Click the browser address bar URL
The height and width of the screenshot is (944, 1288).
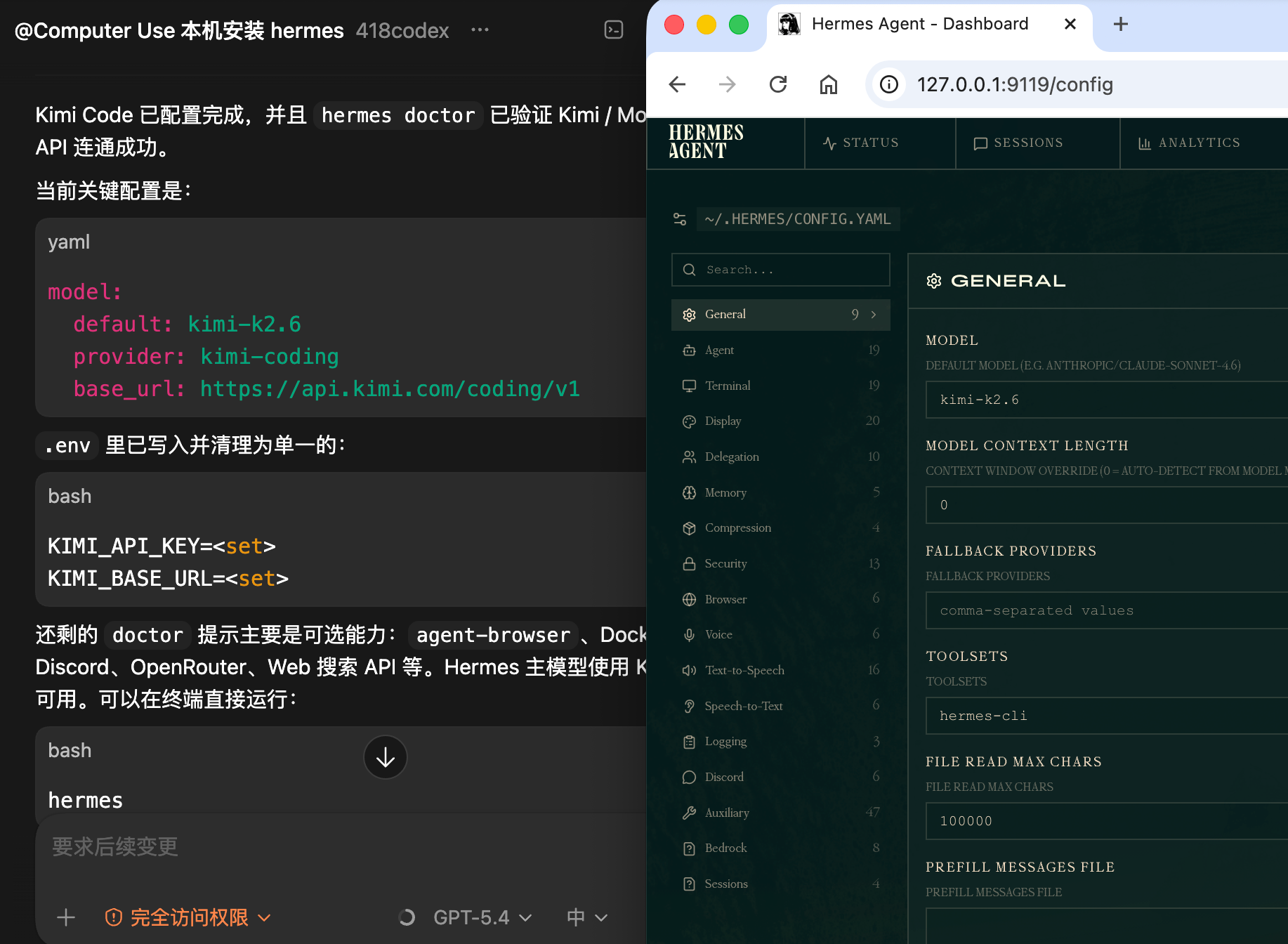tap(1015, 84)
